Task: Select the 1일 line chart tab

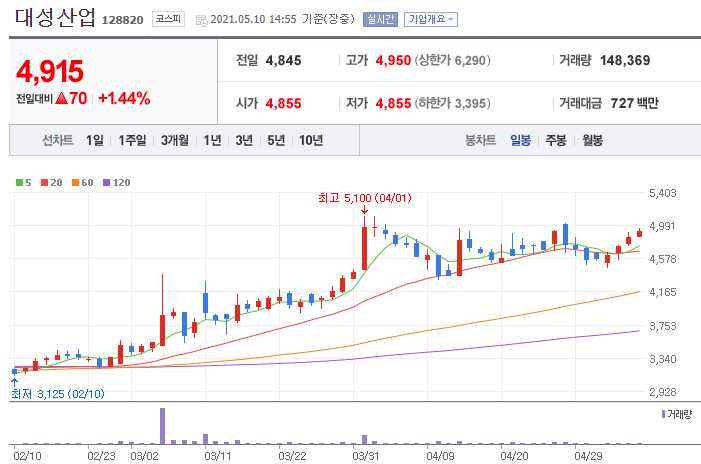Action: click(95, 140)
